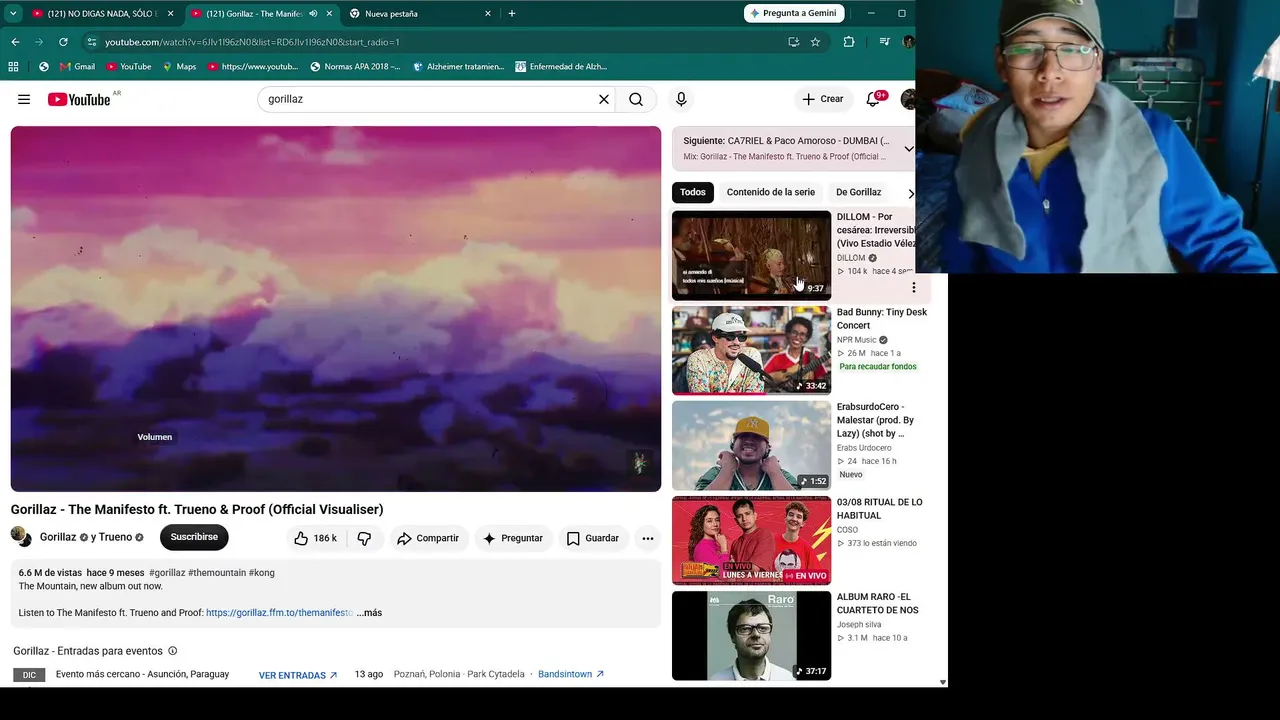
Task: Open the Normas APA 2018 bookmark
Action: pos(355,67)
